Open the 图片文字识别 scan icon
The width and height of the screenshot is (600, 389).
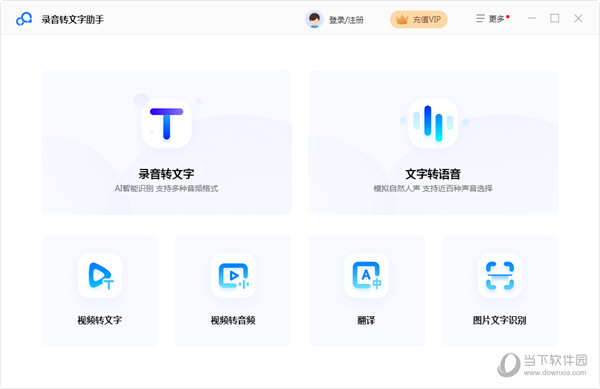coord(500,275)
